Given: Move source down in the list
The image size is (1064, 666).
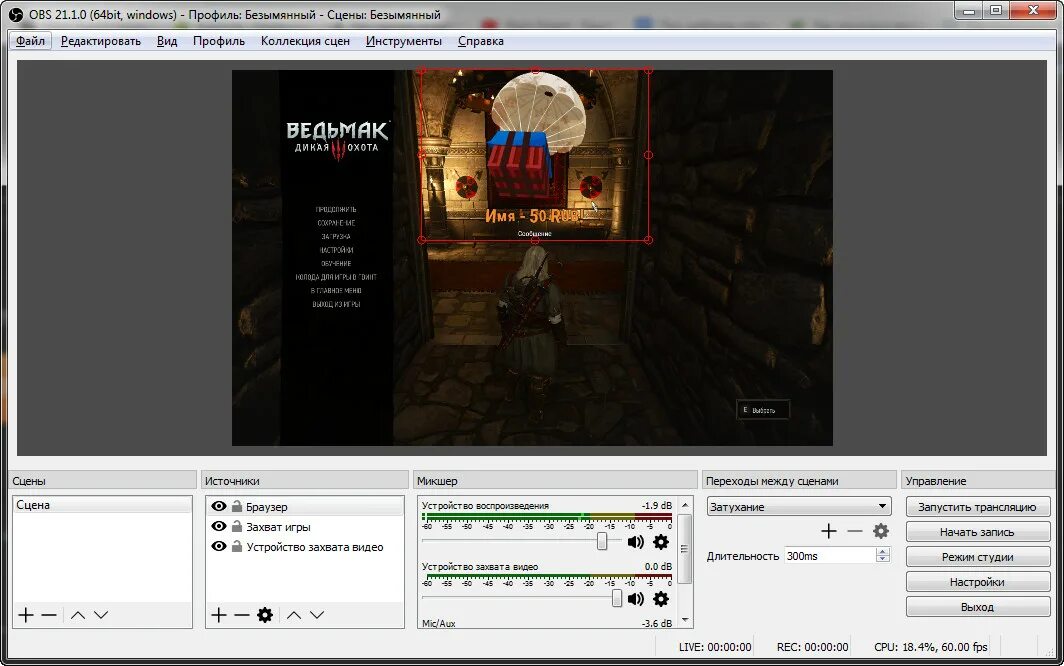Looking at the screenshot, I should pyautogui.click(x=317, y=615).
